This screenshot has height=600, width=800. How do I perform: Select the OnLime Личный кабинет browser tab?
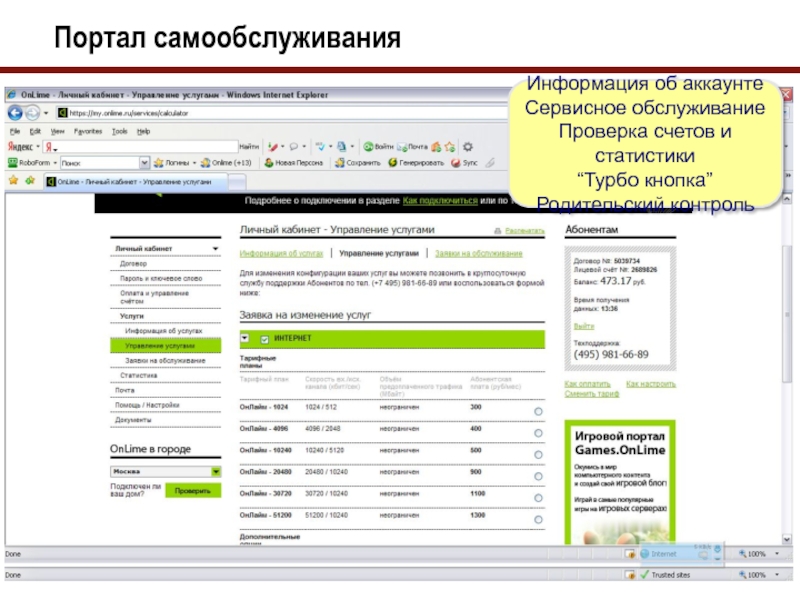click(x=135, y=182)
